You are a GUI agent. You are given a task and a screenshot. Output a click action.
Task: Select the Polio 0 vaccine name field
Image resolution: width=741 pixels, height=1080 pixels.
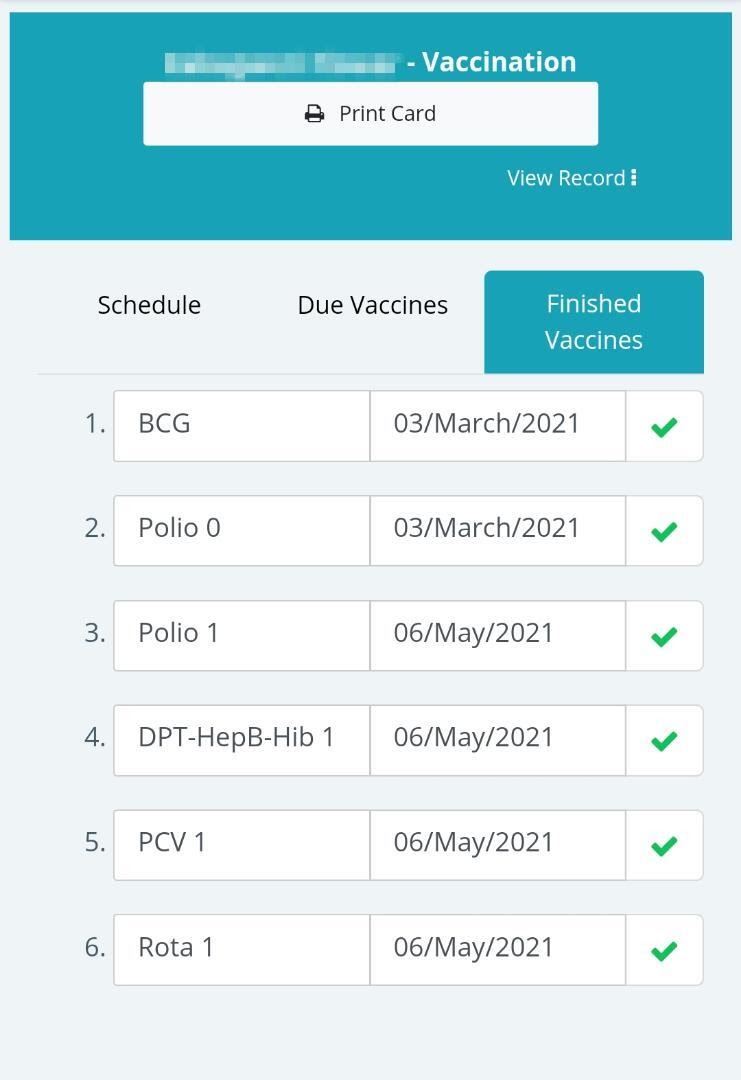click(242, 530)
